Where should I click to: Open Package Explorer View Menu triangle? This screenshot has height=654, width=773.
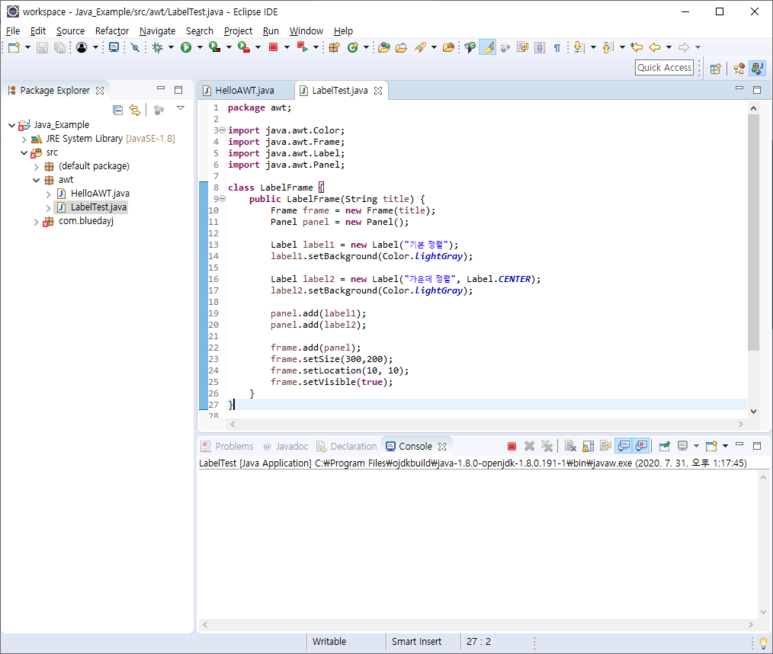(x=180, y=108)
